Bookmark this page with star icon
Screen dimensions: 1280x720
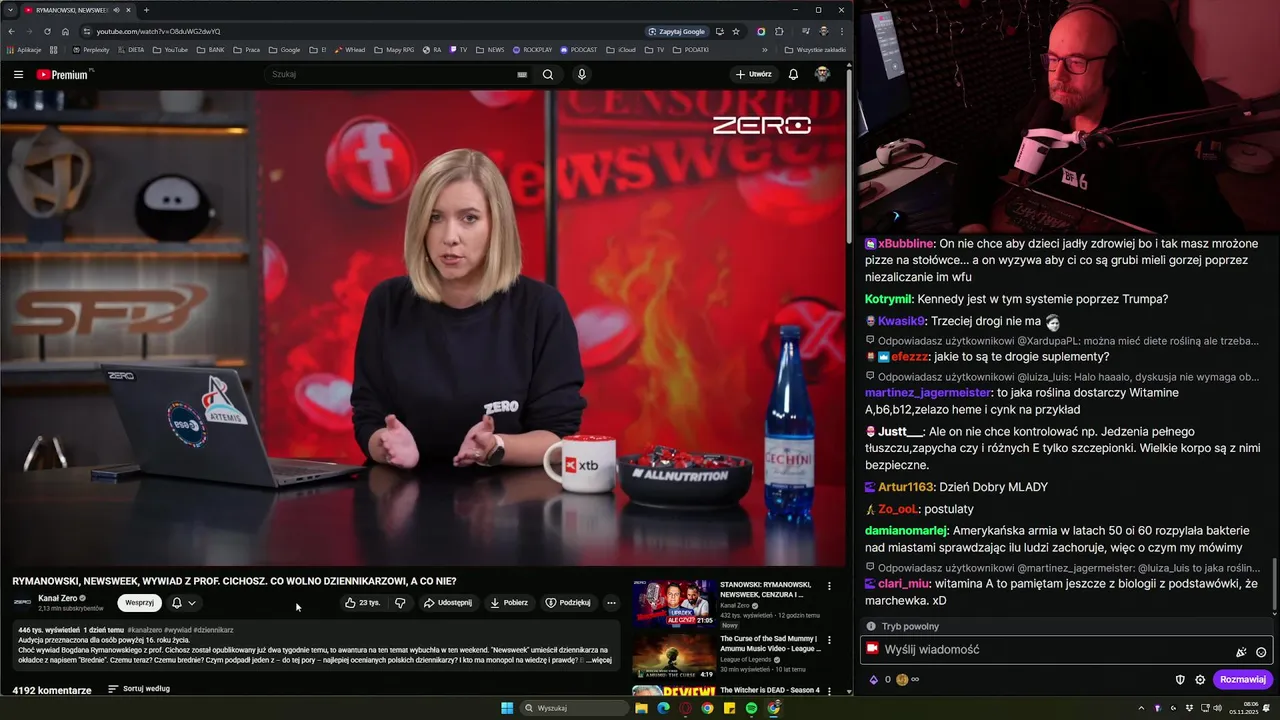click(736, 31)
